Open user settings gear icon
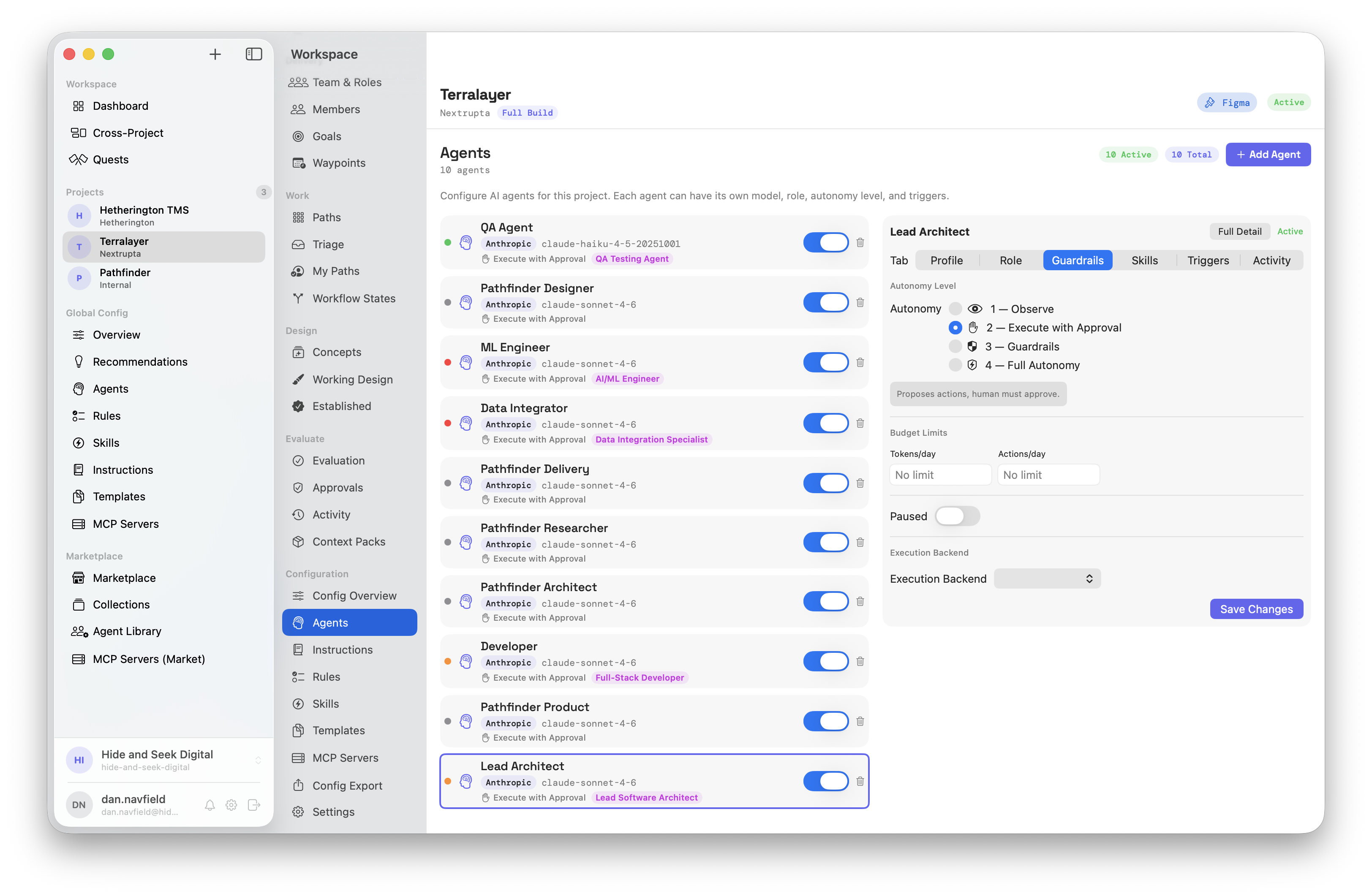Screen dimensions: 1372x896 (x=231, y=805)
